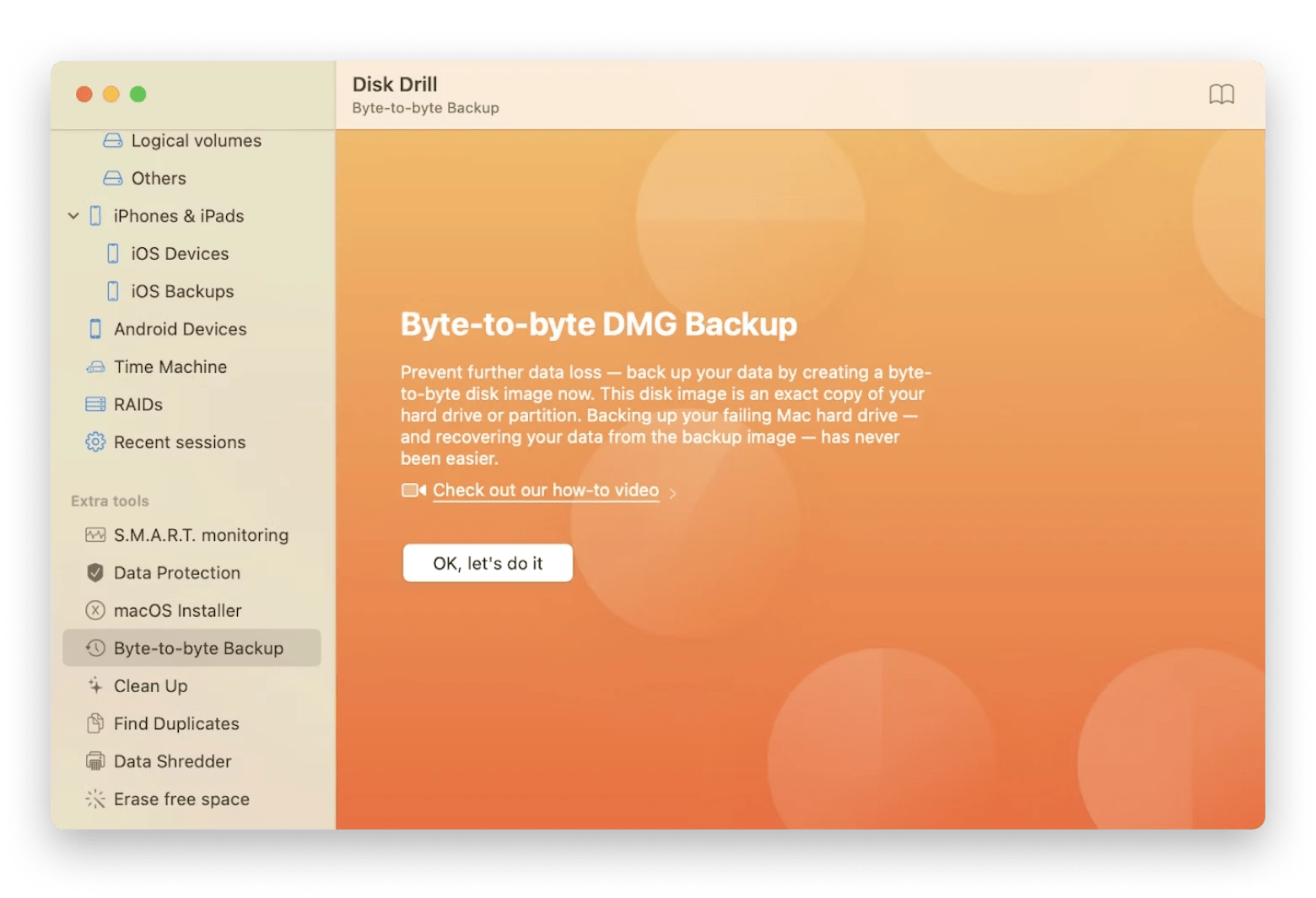Screen dimensions: 1316x898
Task: Select the Find Duplicates icon
Action: (x=94, y=723)
